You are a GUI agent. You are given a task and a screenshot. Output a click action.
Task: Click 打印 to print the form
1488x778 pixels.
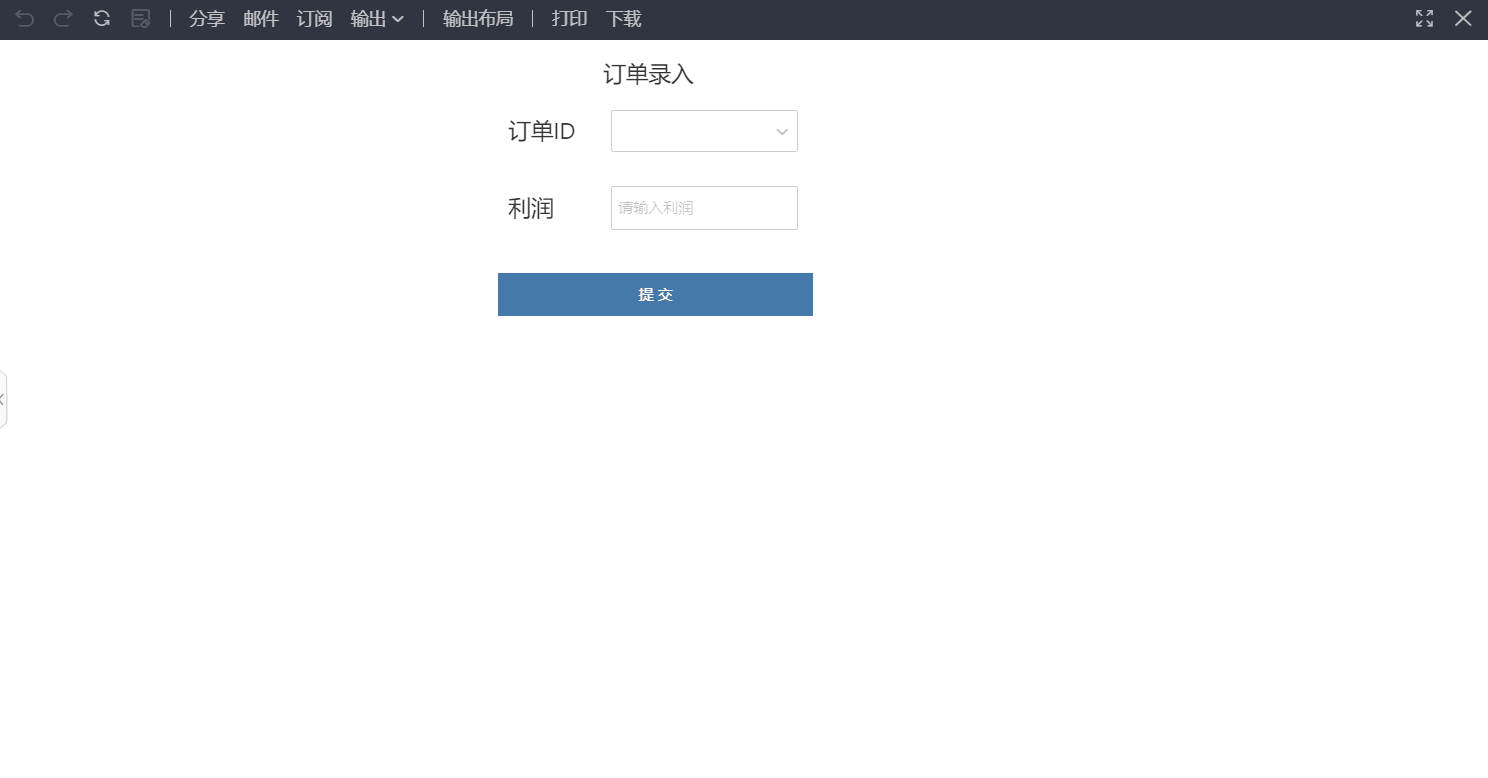tap(570, 19)
